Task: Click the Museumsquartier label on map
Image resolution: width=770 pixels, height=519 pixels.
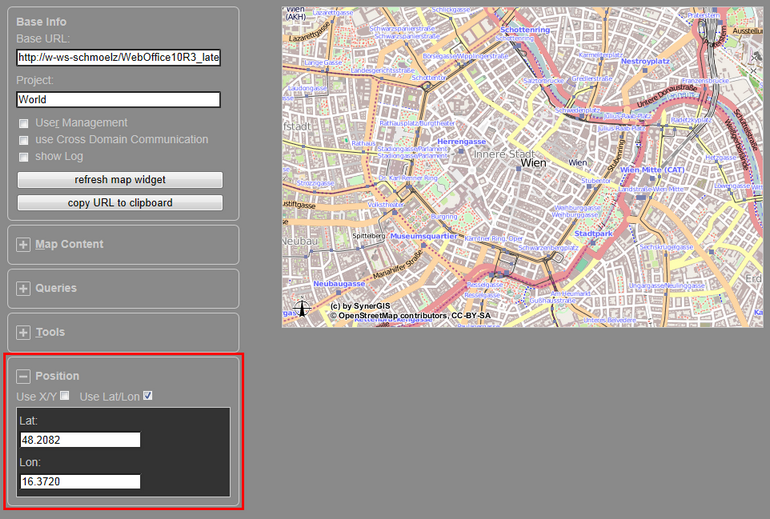Action: (x=424, y=236)
